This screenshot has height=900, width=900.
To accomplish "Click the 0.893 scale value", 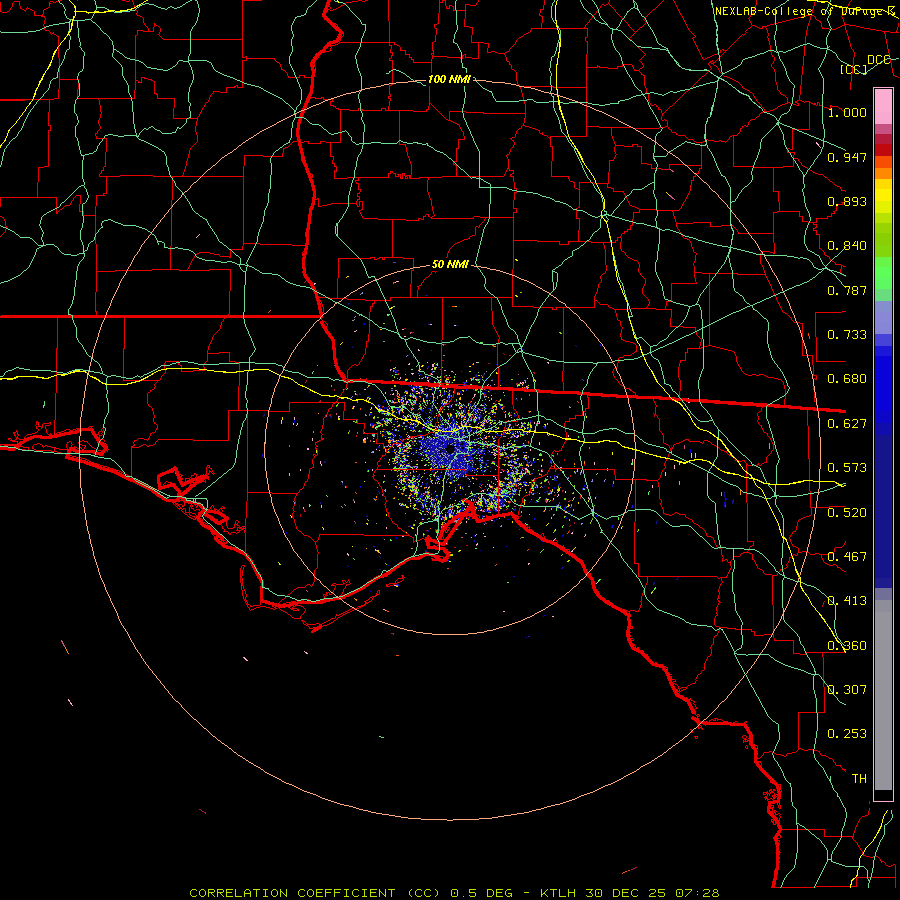I will [x=847, y=201].
